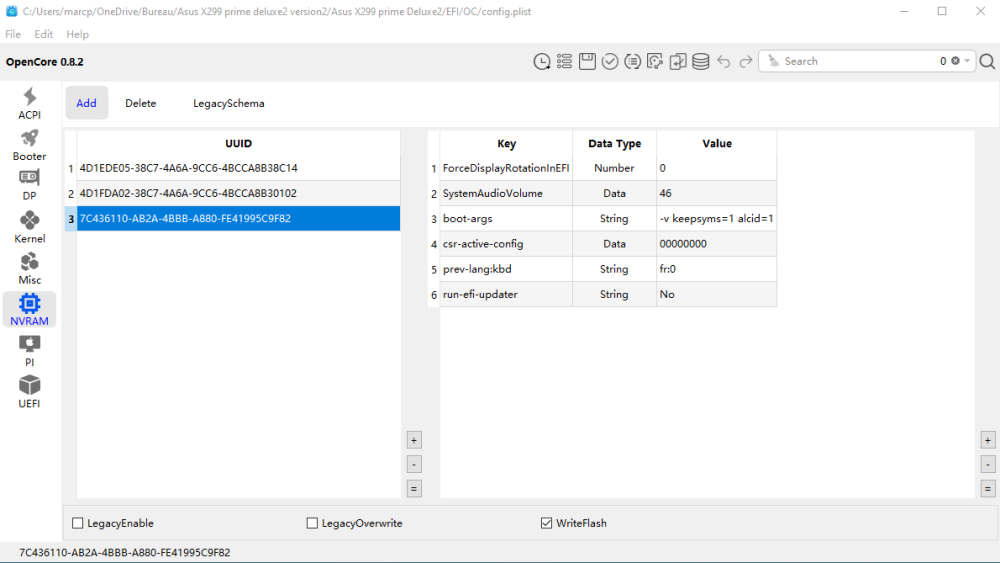Click the prev-lang:kbd key cell
Viewport: 1000px width, 563px height.
(506, 269)
